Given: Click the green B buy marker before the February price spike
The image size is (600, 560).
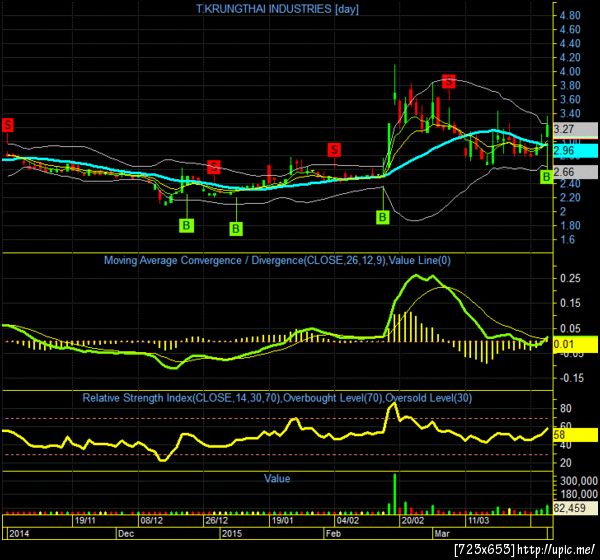Looking at the screenshot, I should (x=382, y=217).
